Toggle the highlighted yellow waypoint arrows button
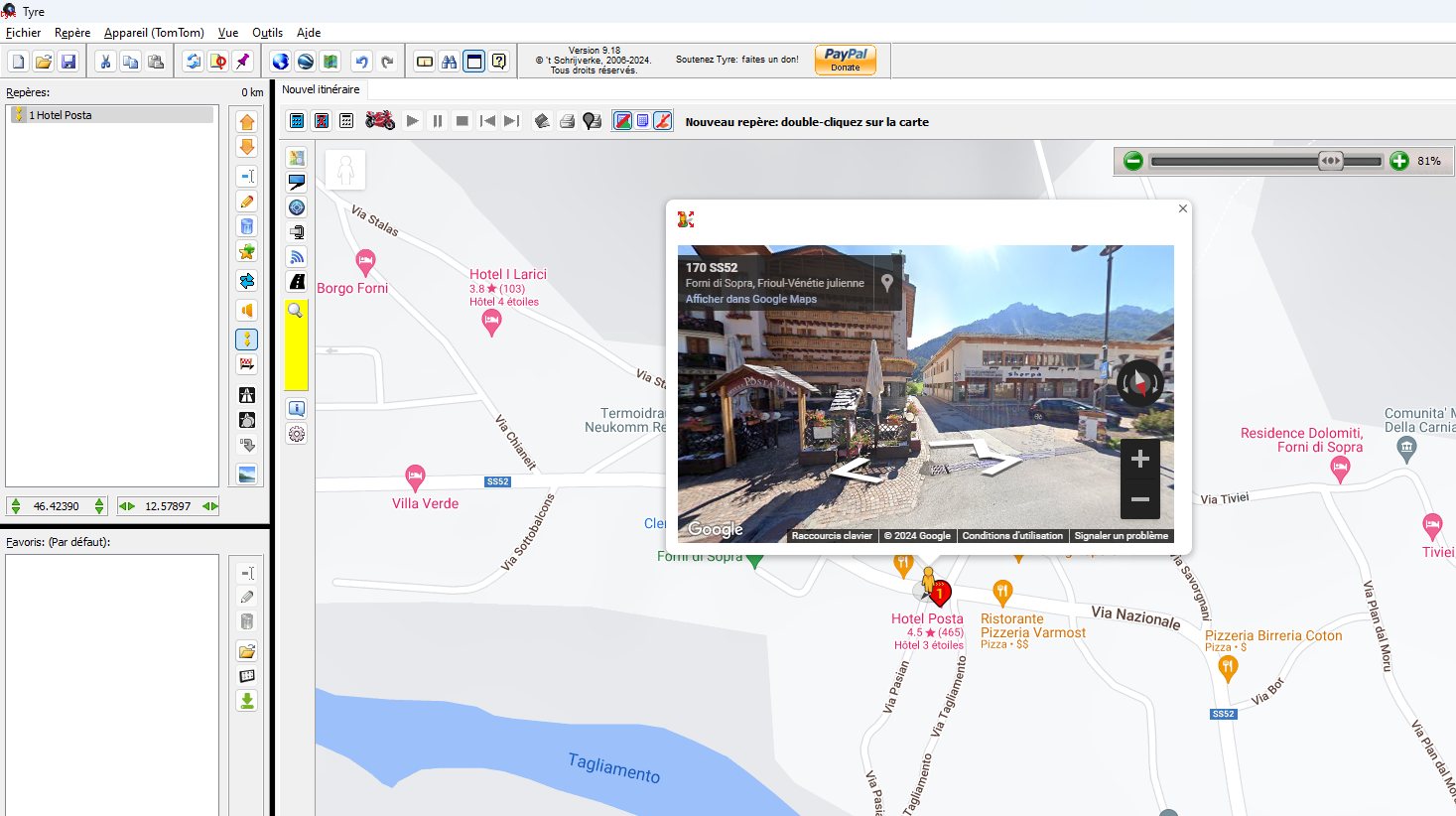The width and height of the screenshot is (1456, 816). pyautogui.click(x=247, y=340)
